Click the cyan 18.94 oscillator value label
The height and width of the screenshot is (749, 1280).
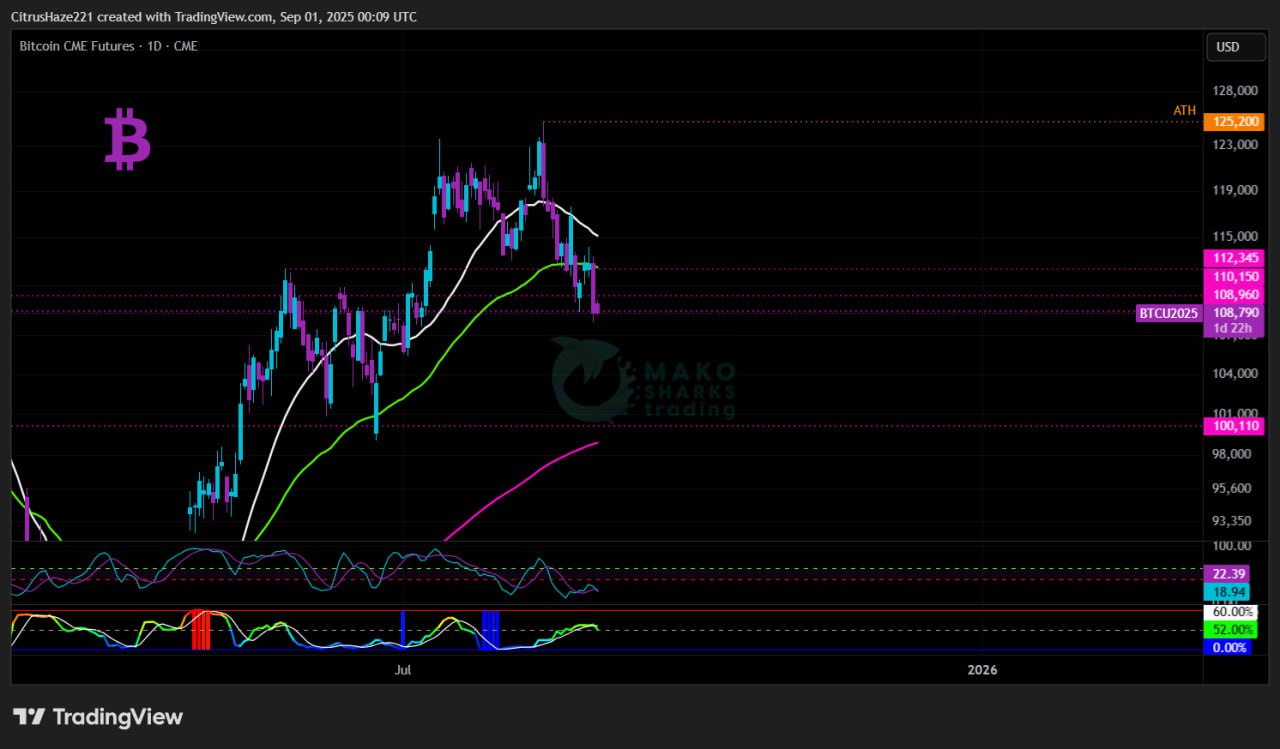(1227, 592)
